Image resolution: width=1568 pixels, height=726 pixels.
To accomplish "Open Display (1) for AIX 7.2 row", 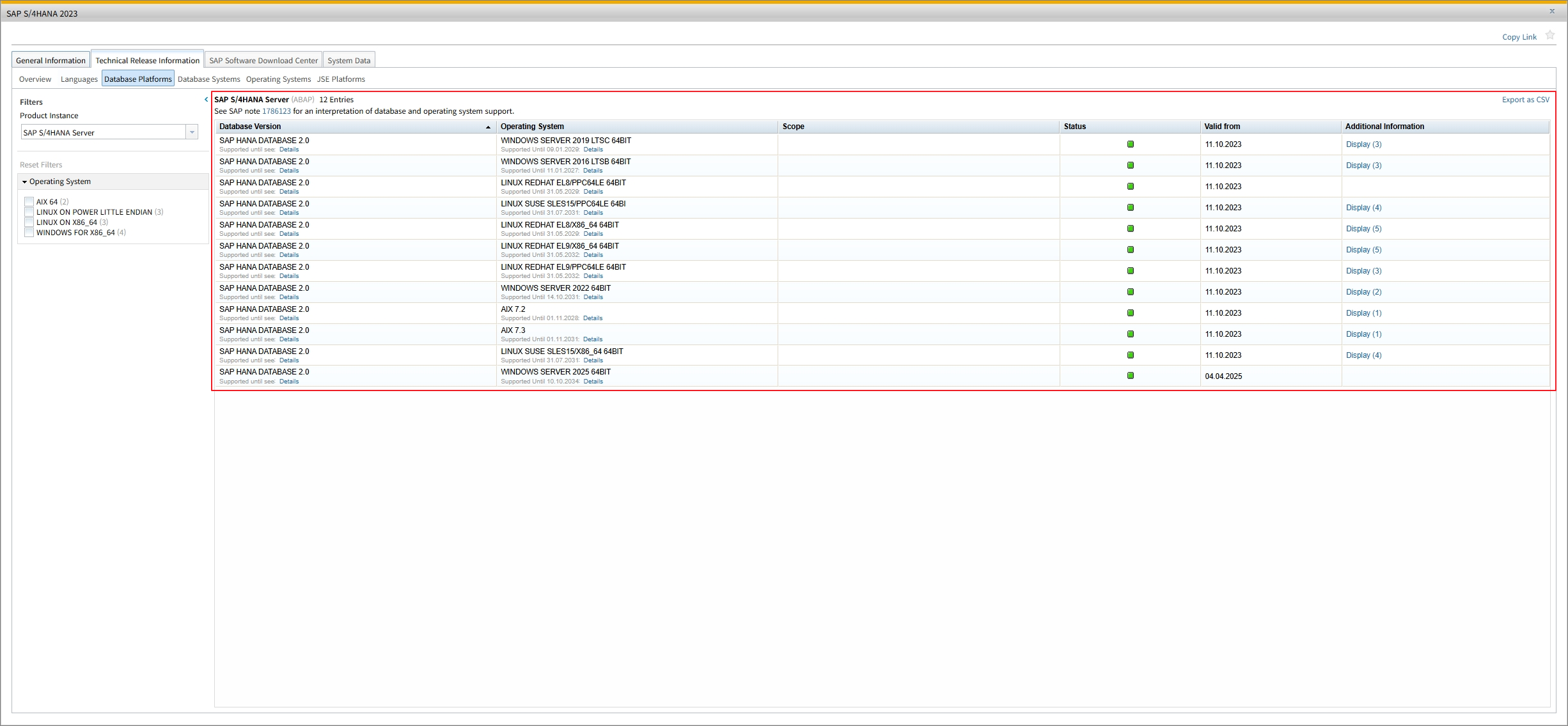I will 1363,313.
